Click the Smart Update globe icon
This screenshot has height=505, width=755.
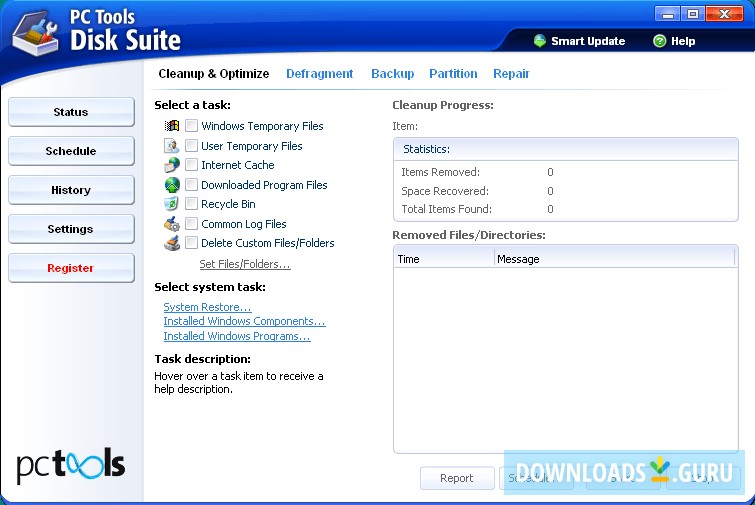tap(540, 41)
